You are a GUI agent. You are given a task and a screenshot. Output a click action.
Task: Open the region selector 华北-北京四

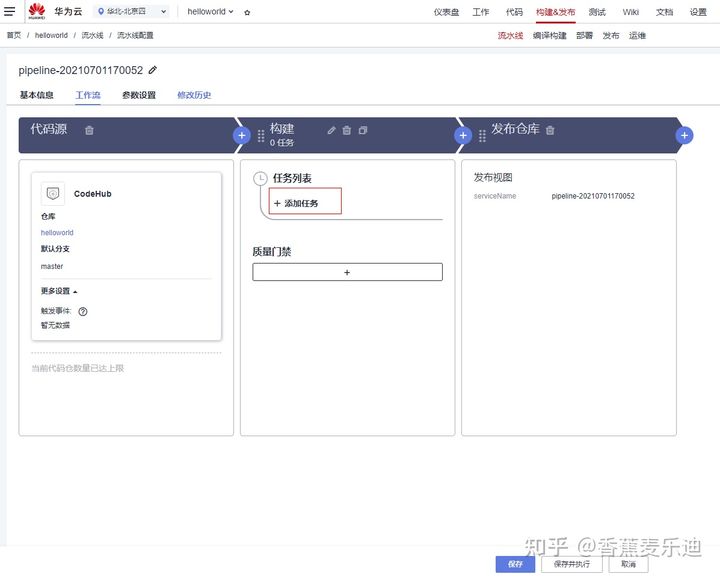[x=131, y=11]
